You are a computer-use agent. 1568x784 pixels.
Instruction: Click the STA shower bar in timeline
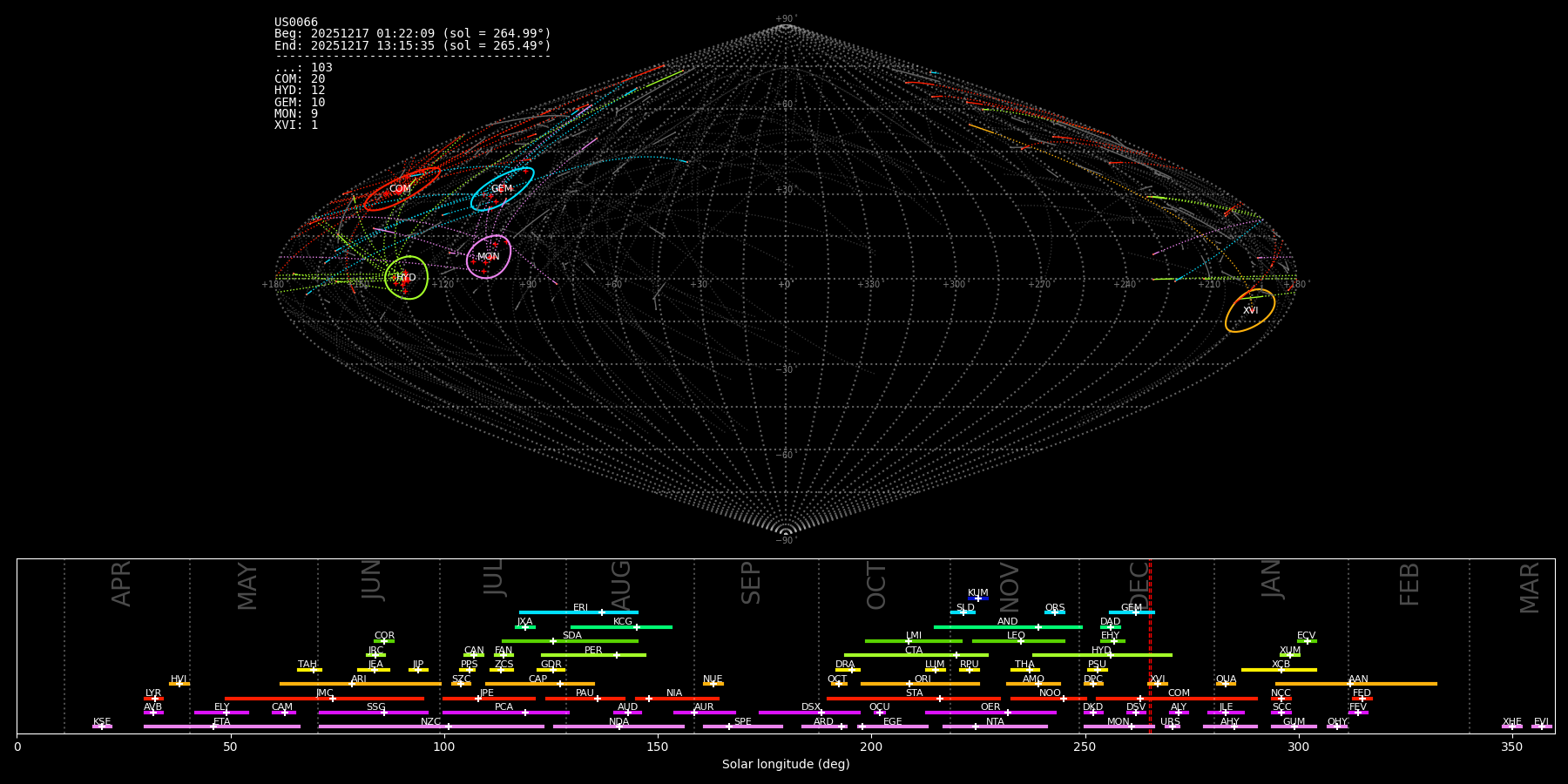tap(914, 699)
